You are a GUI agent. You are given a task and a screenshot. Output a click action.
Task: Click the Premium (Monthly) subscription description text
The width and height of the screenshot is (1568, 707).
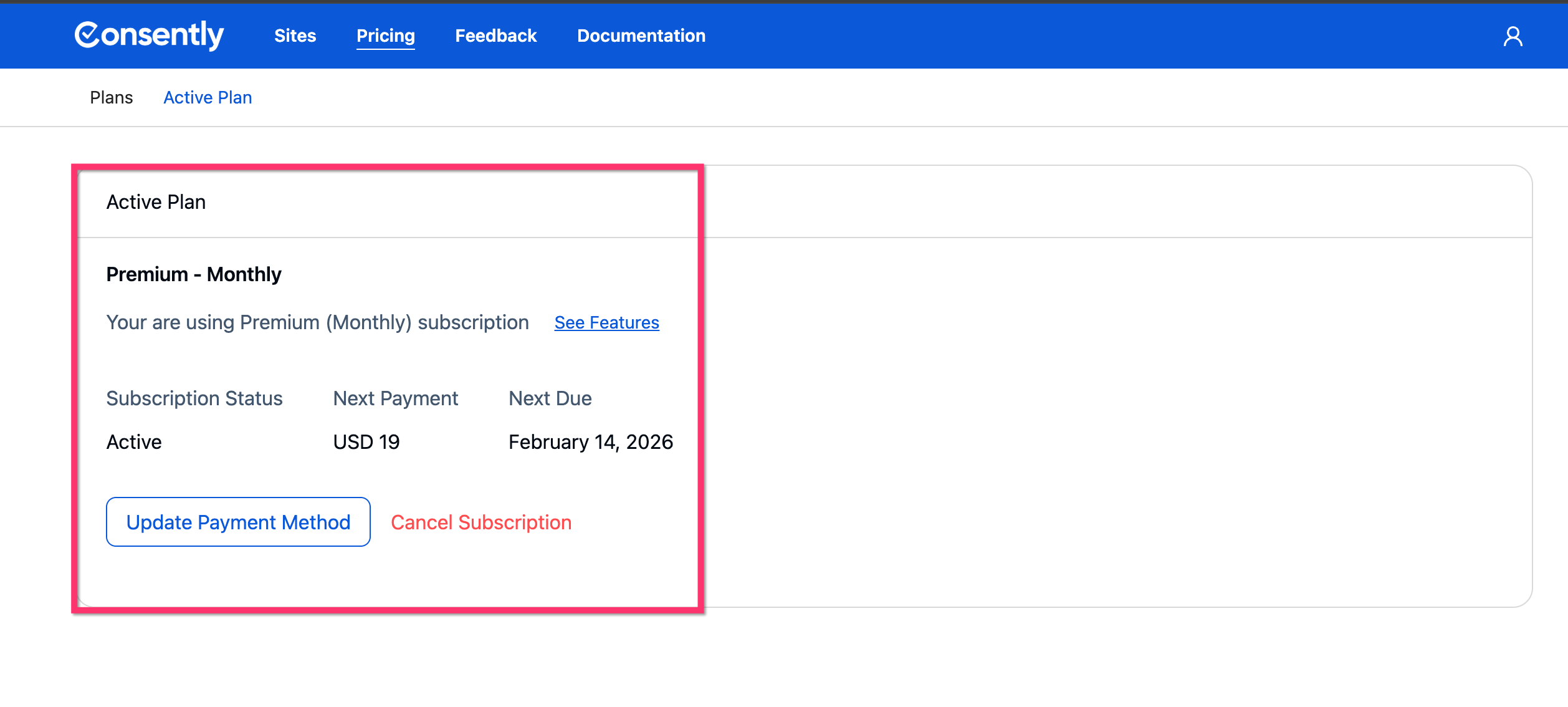pyautogui.click(x=317, y=322)
